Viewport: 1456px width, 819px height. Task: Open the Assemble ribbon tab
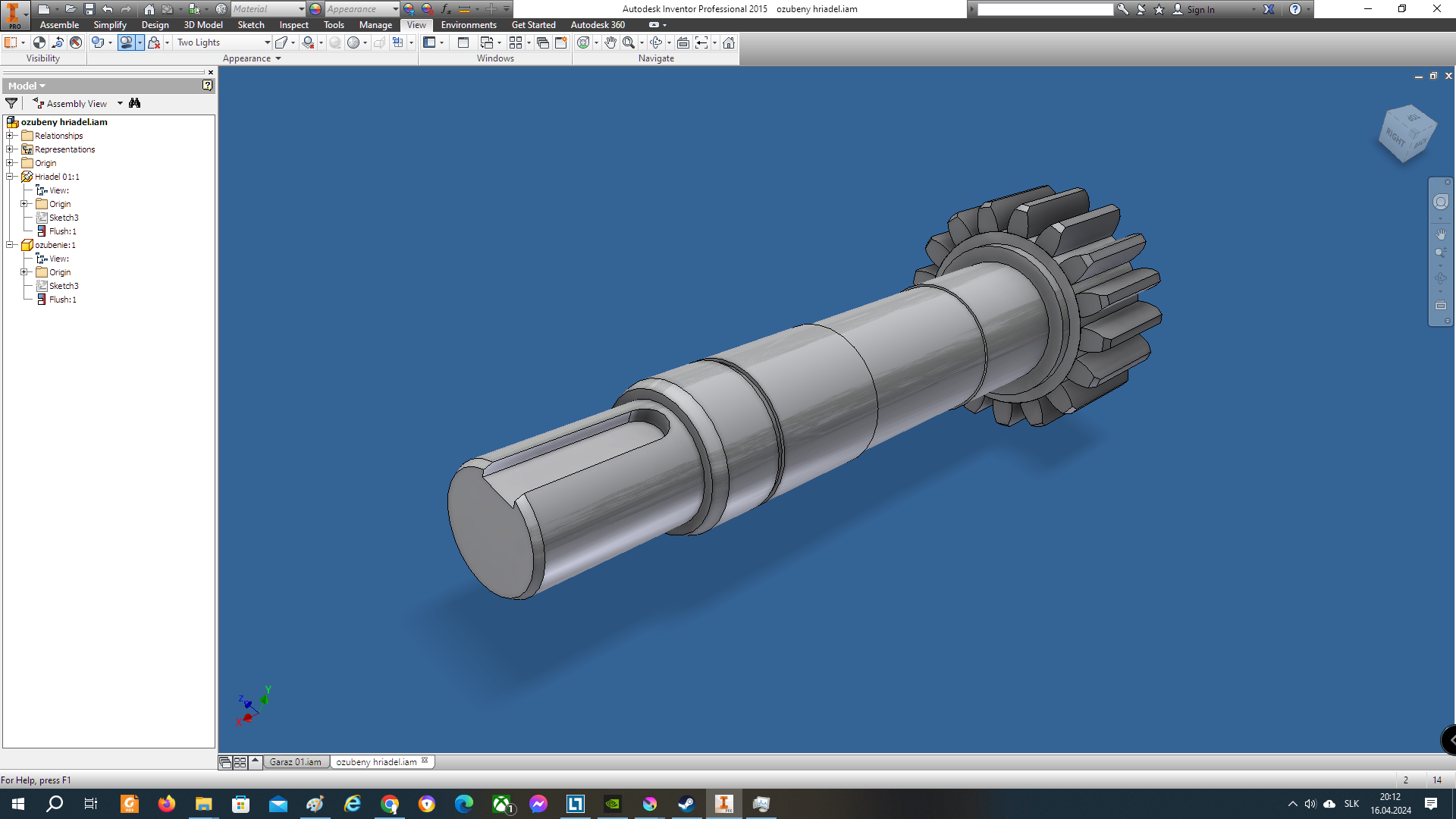click(59, 25)
